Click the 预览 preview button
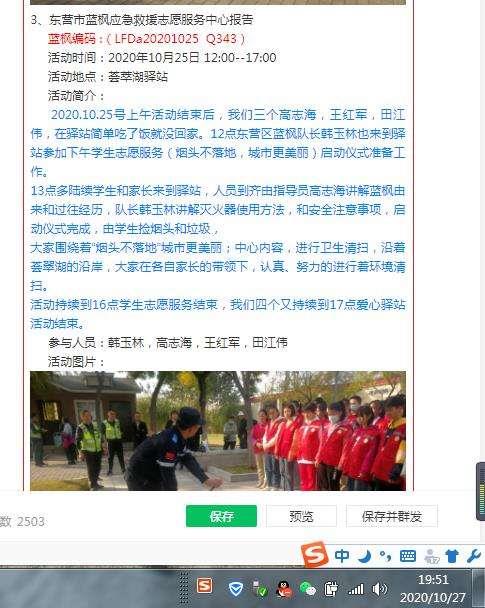Image resolution: width=485 pixels, height=608 pixels. click(x=301, y=516)
